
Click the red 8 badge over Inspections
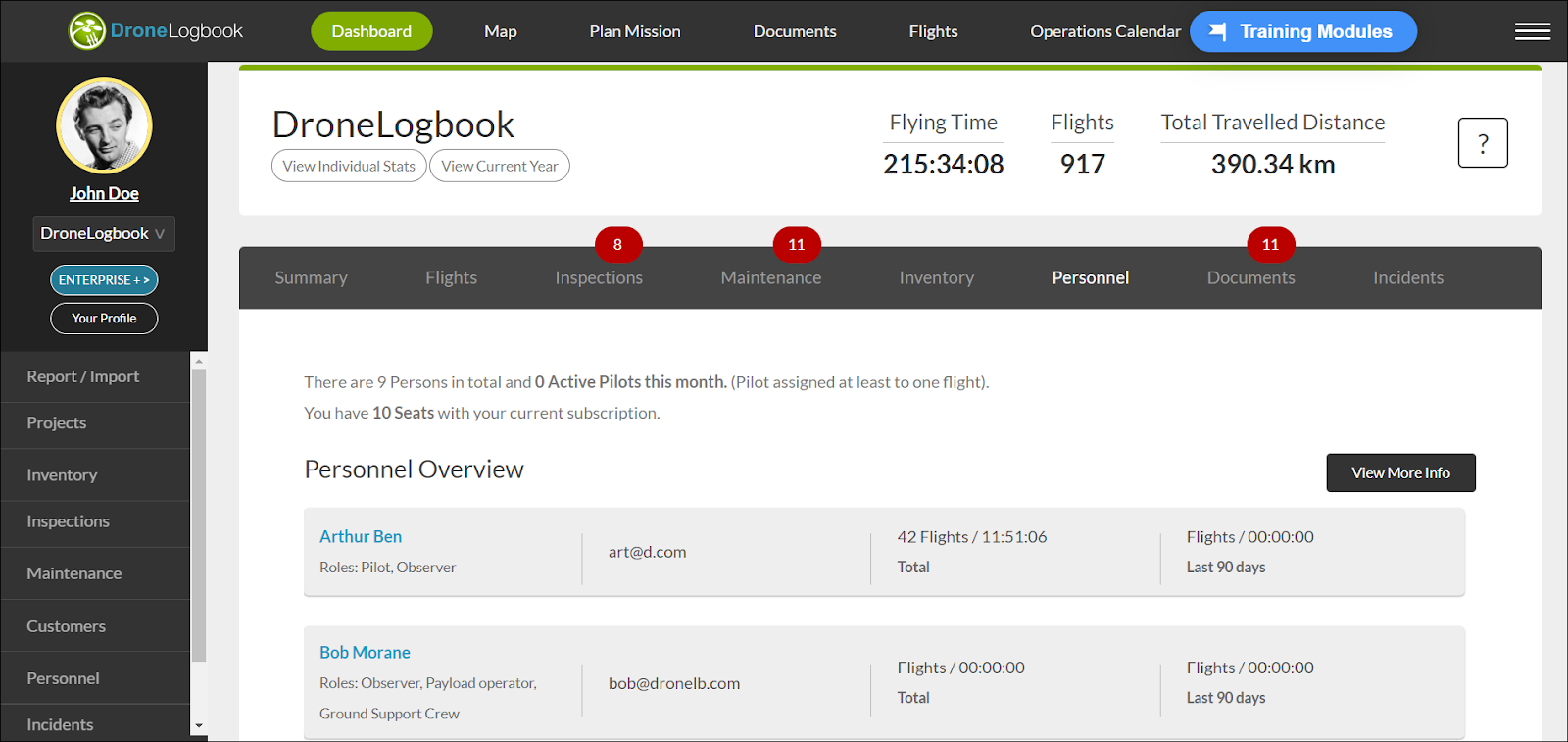pos(617,244)
